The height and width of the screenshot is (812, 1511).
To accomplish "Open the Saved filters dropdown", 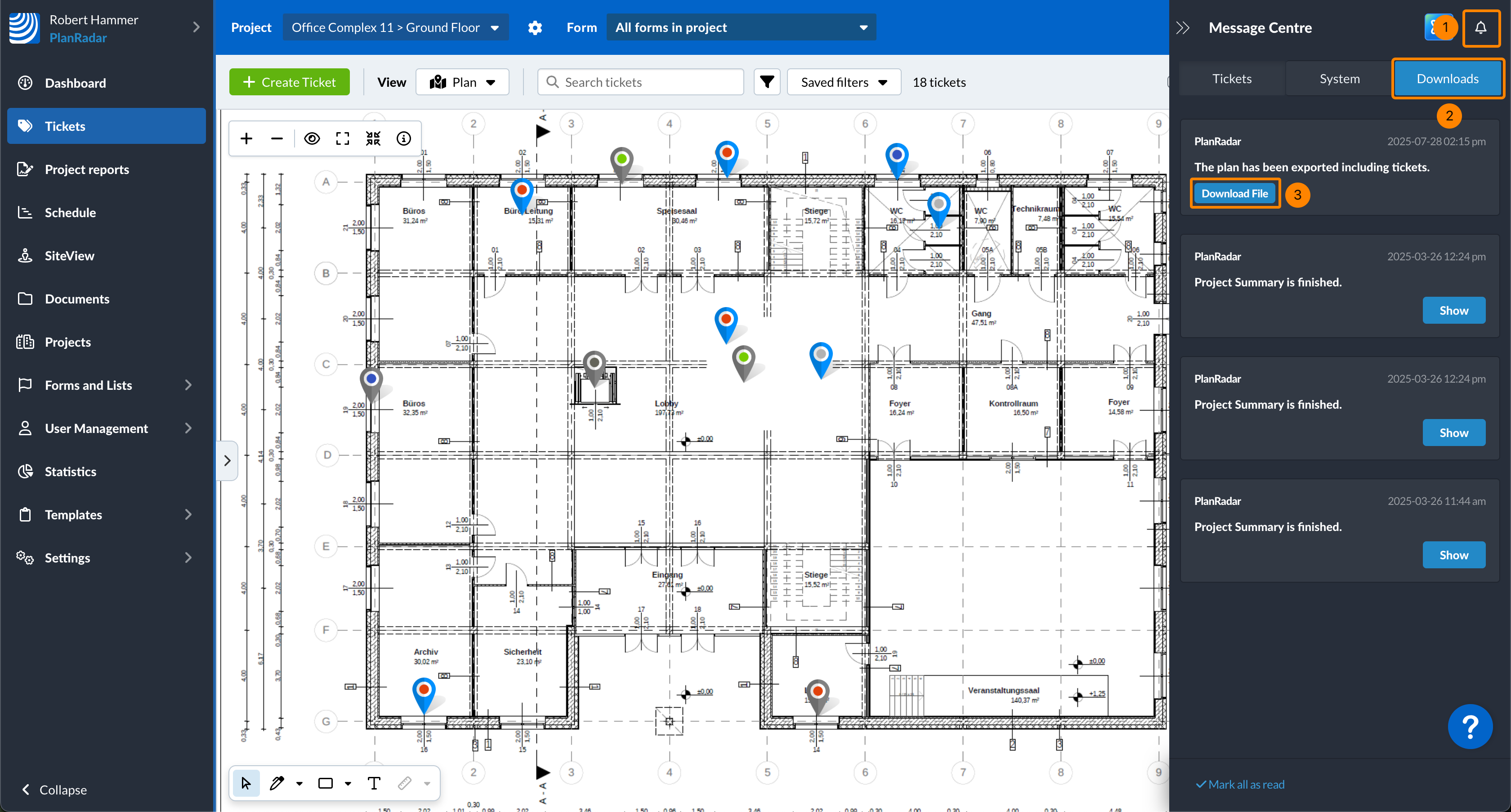I will click(x=844, y=82).
